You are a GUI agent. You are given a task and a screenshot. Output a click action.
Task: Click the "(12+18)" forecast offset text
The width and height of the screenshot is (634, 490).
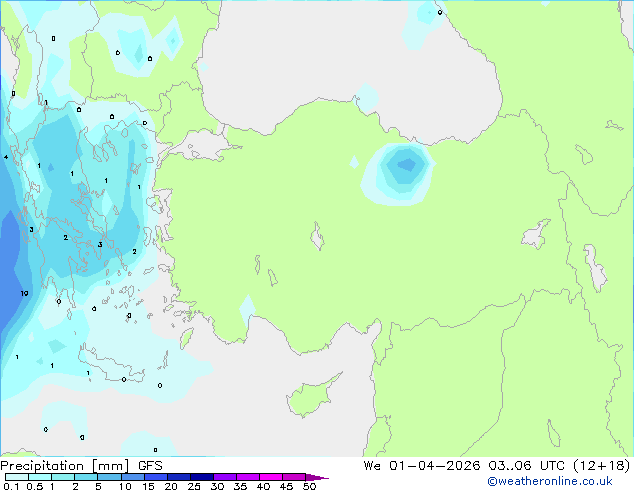[x=602, y=466]
